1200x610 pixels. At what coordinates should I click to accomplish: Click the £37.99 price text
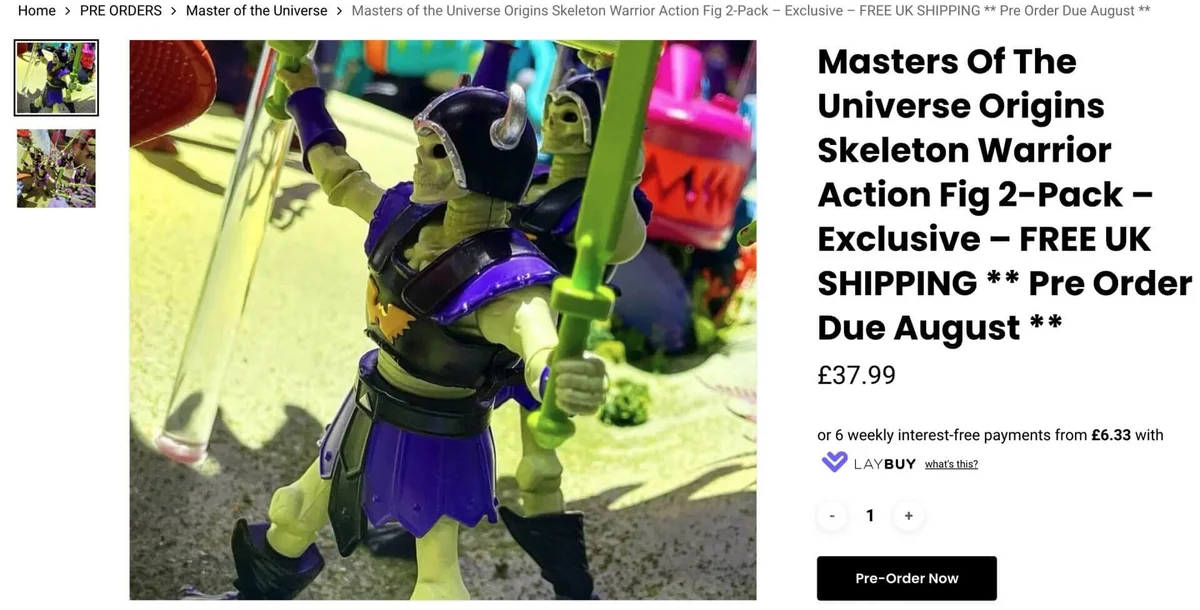click(x=856, y=375)
